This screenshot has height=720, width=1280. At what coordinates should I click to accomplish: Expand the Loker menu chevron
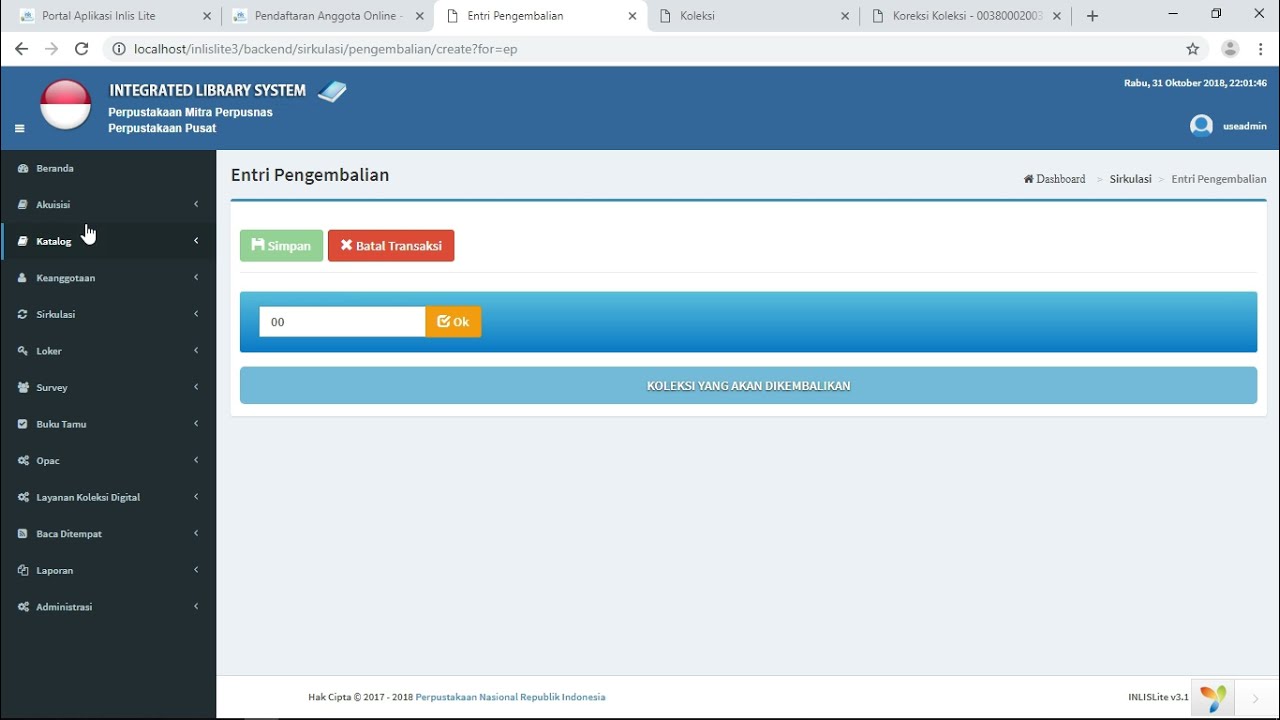click(196, 350)
